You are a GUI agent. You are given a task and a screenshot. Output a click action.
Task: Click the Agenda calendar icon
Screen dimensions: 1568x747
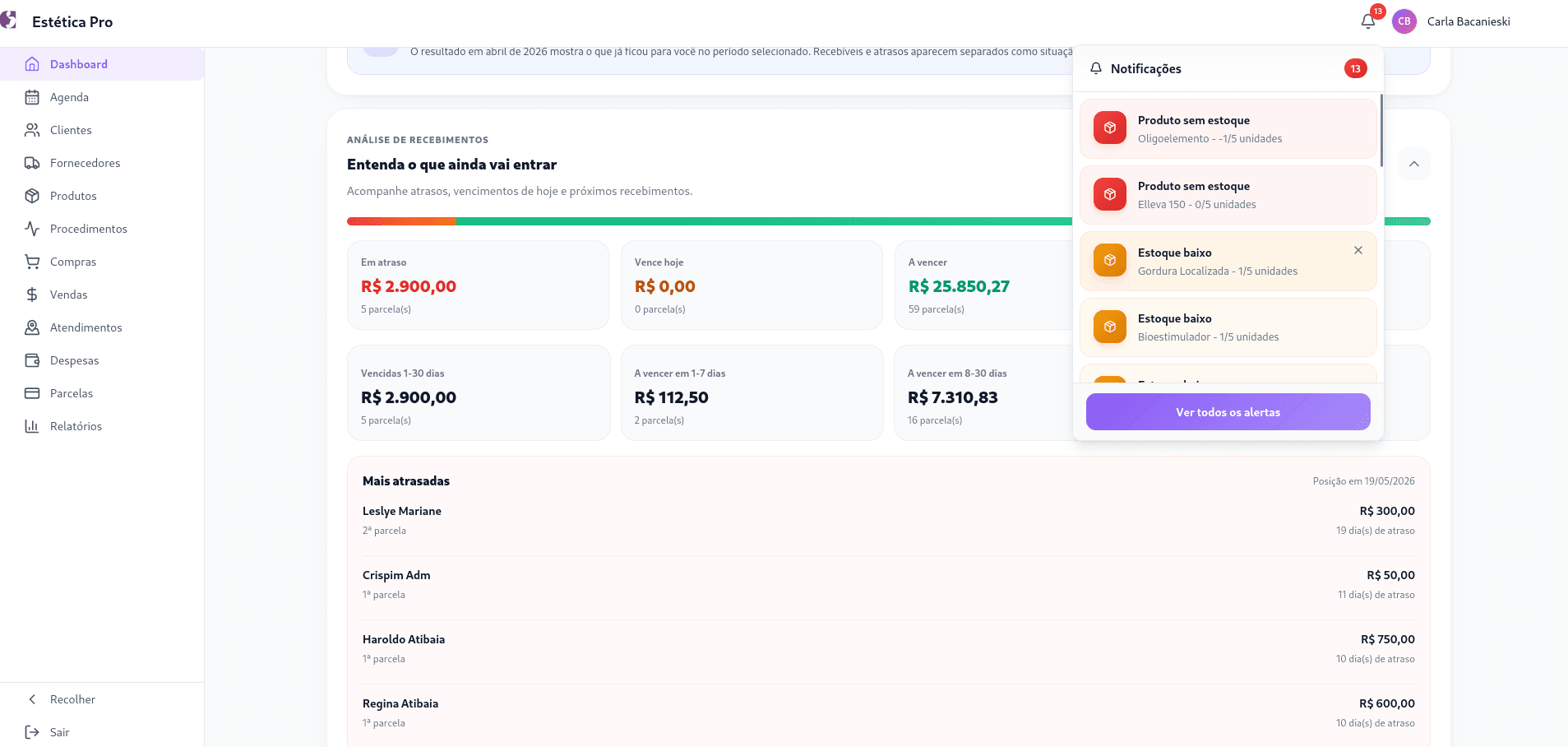32,97
